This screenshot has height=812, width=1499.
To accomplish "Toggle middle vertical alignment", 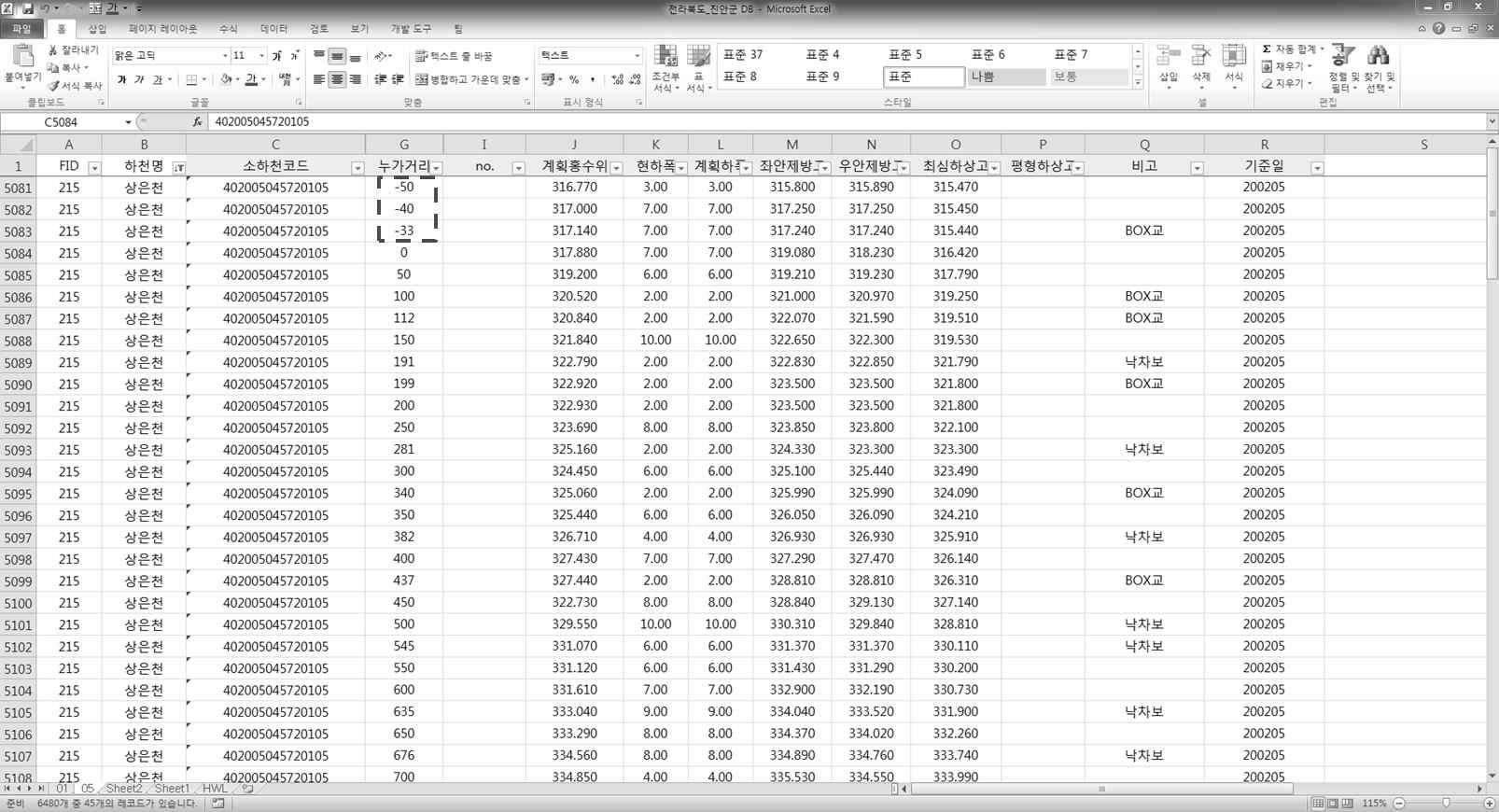I will click(x=337, y=56).
